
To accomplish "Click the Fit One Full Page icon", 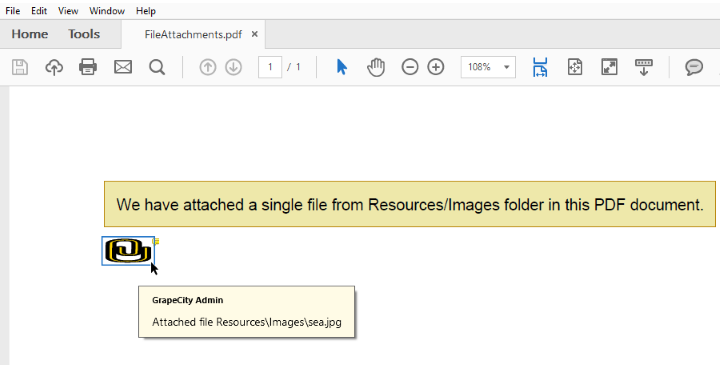I will coord(575,67).
